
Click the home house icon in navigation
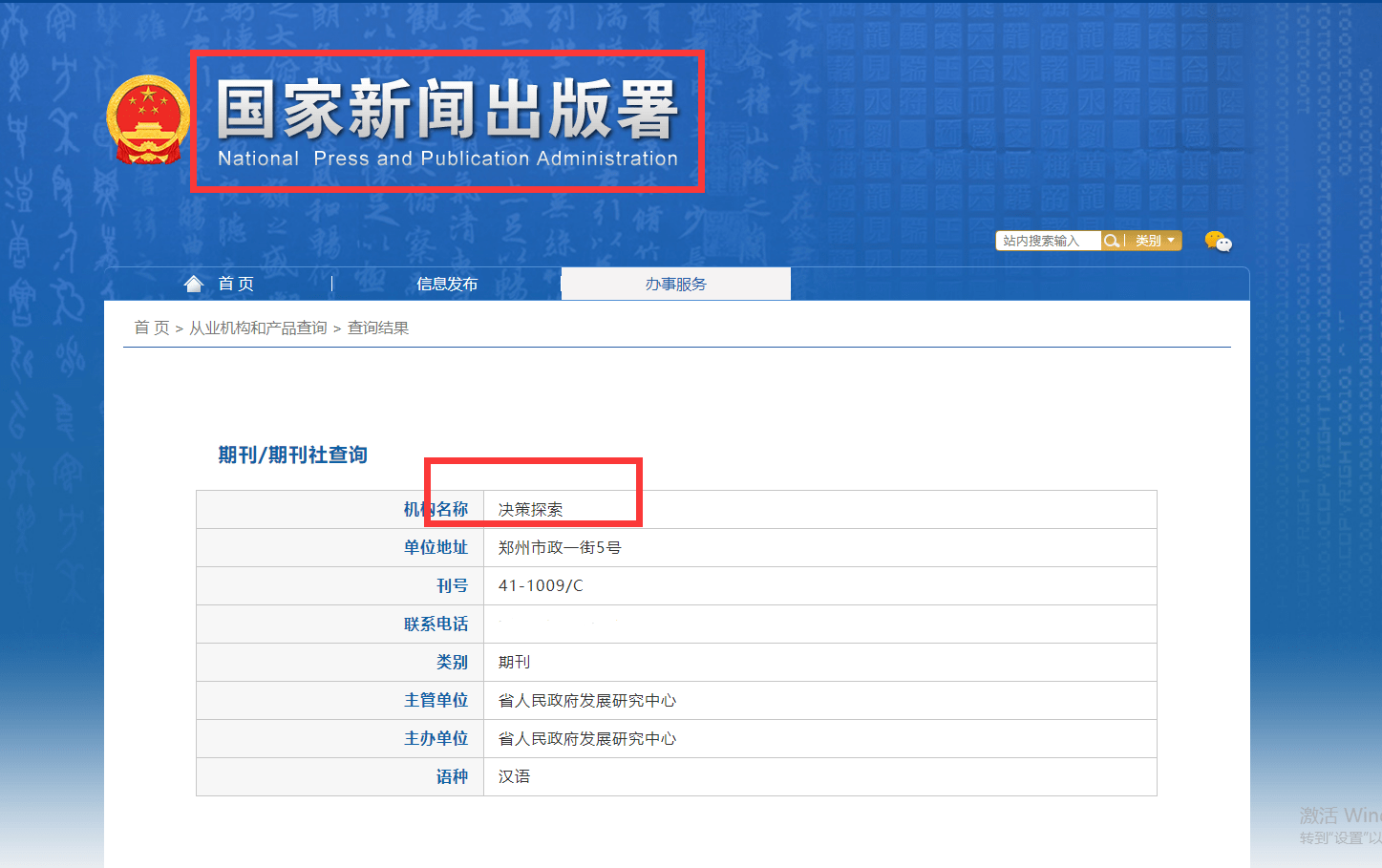pos(194,284)
